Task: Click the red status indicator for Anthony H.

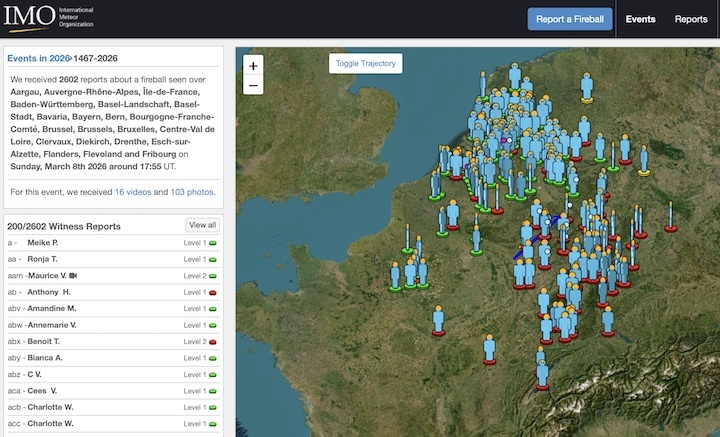Action: (214, 292)
